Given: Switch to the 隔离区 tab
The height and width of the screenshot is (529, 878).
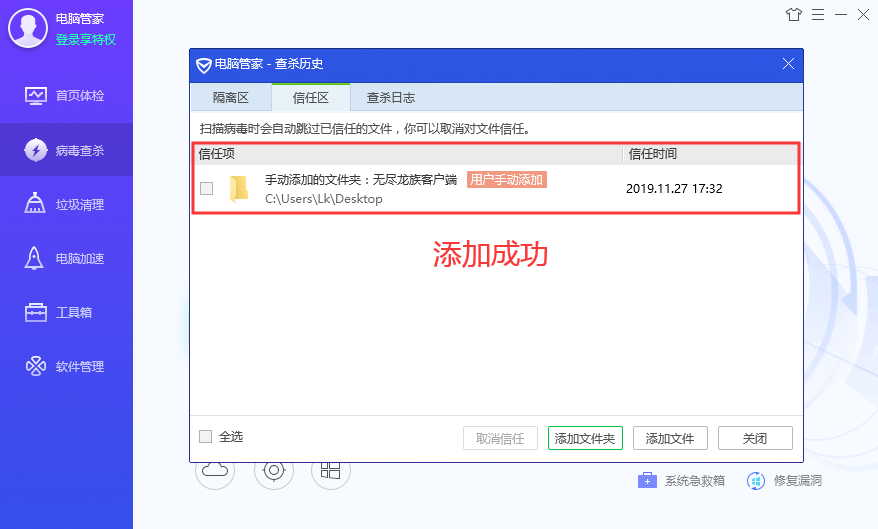Looking at the screenshot, I should click(x=231, y=97).
